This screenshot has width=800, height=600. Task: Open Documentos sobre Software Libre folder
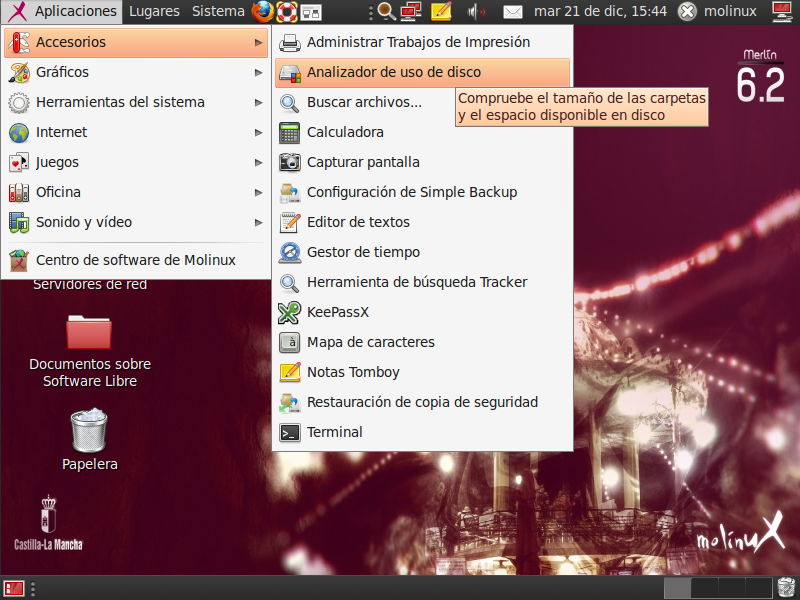90,352
